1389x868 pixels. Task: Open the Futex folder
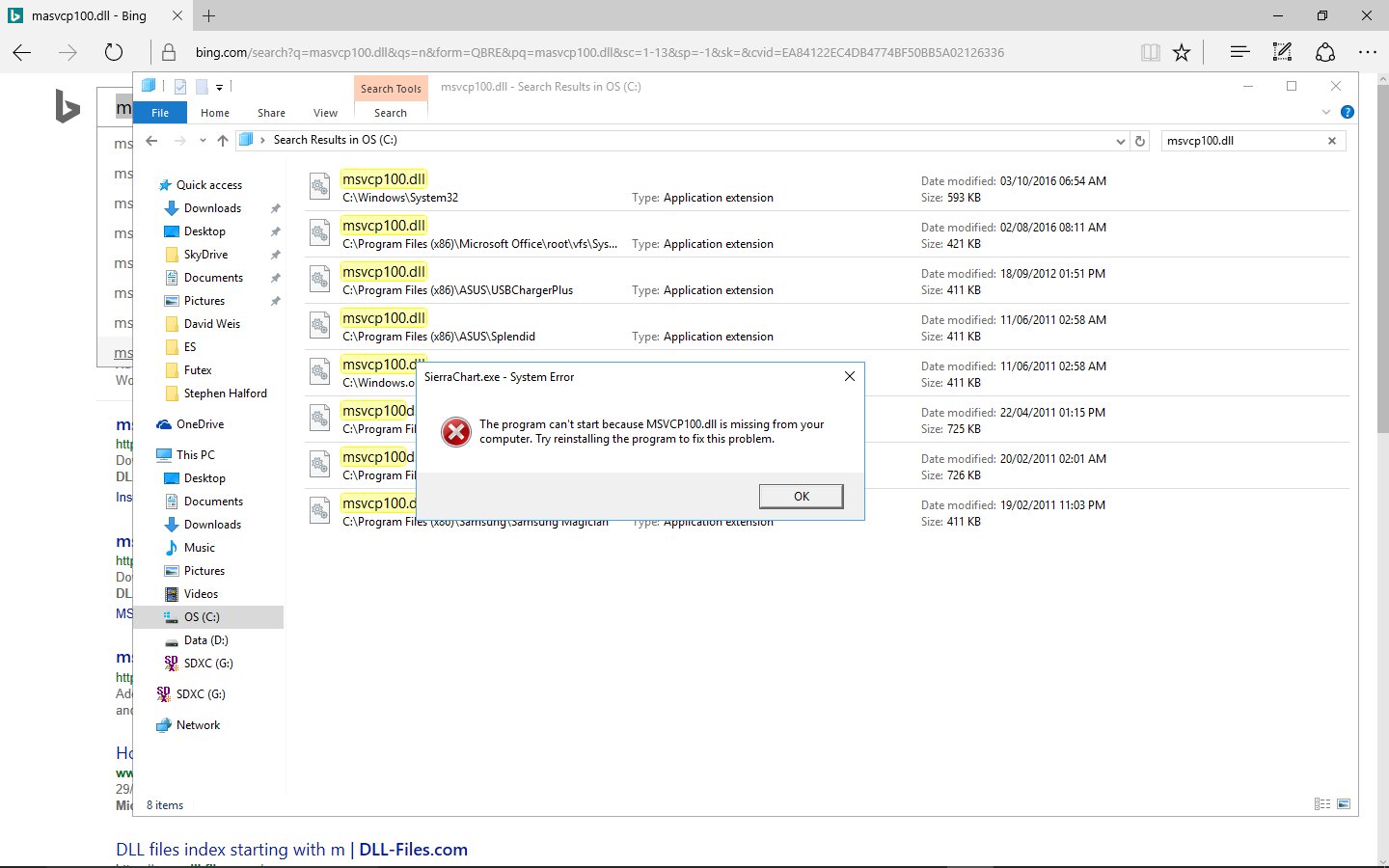(x=197, y=370)
